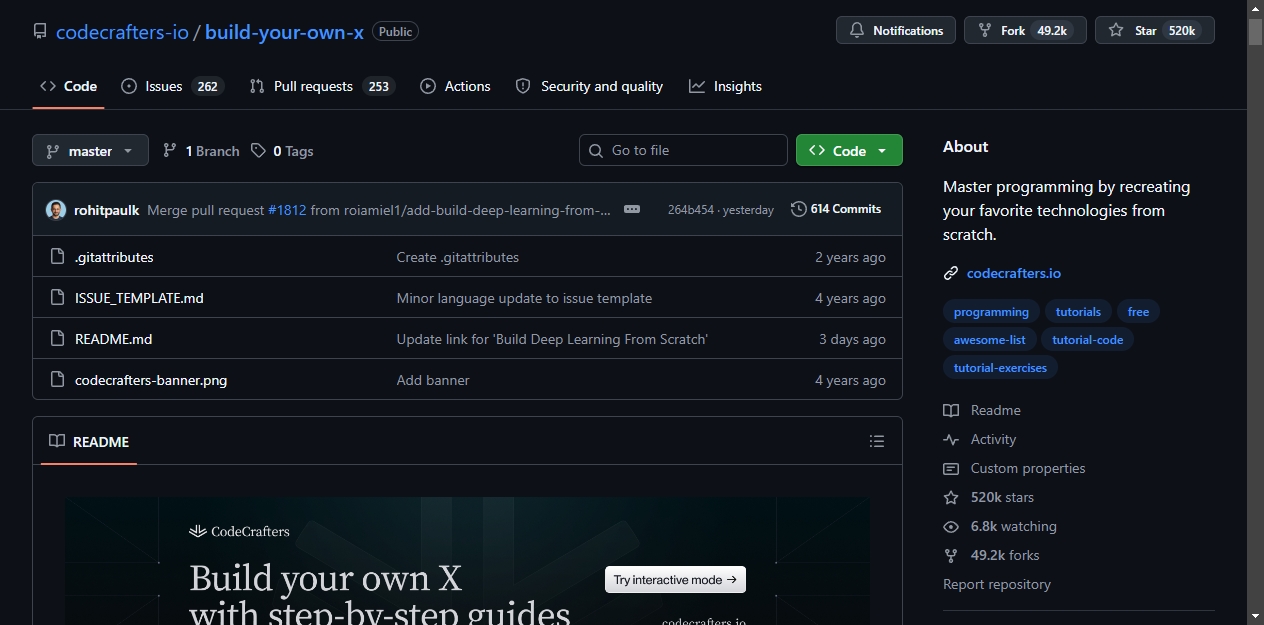Select the 'tutorial-code' topic tag

1088,340
